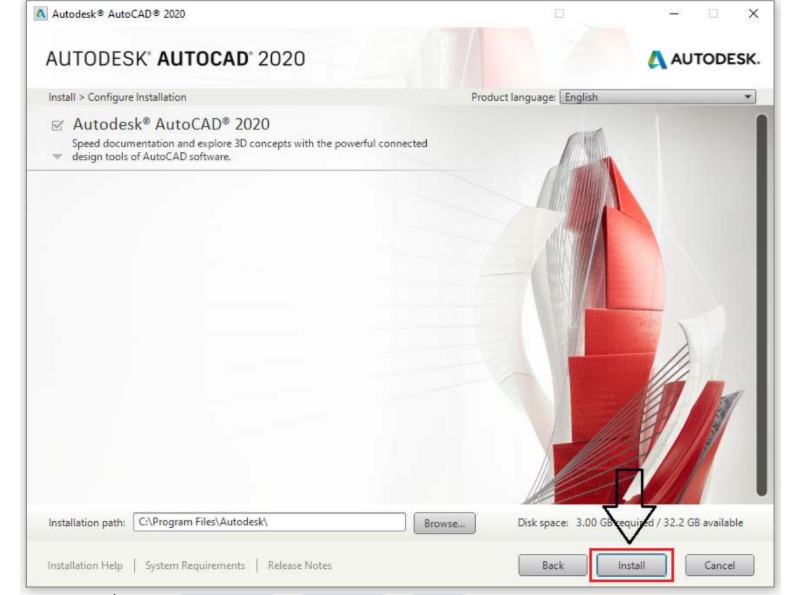The image size is (800, 595).
Task: Open the Product language dropdown
Action: point(658,97)
